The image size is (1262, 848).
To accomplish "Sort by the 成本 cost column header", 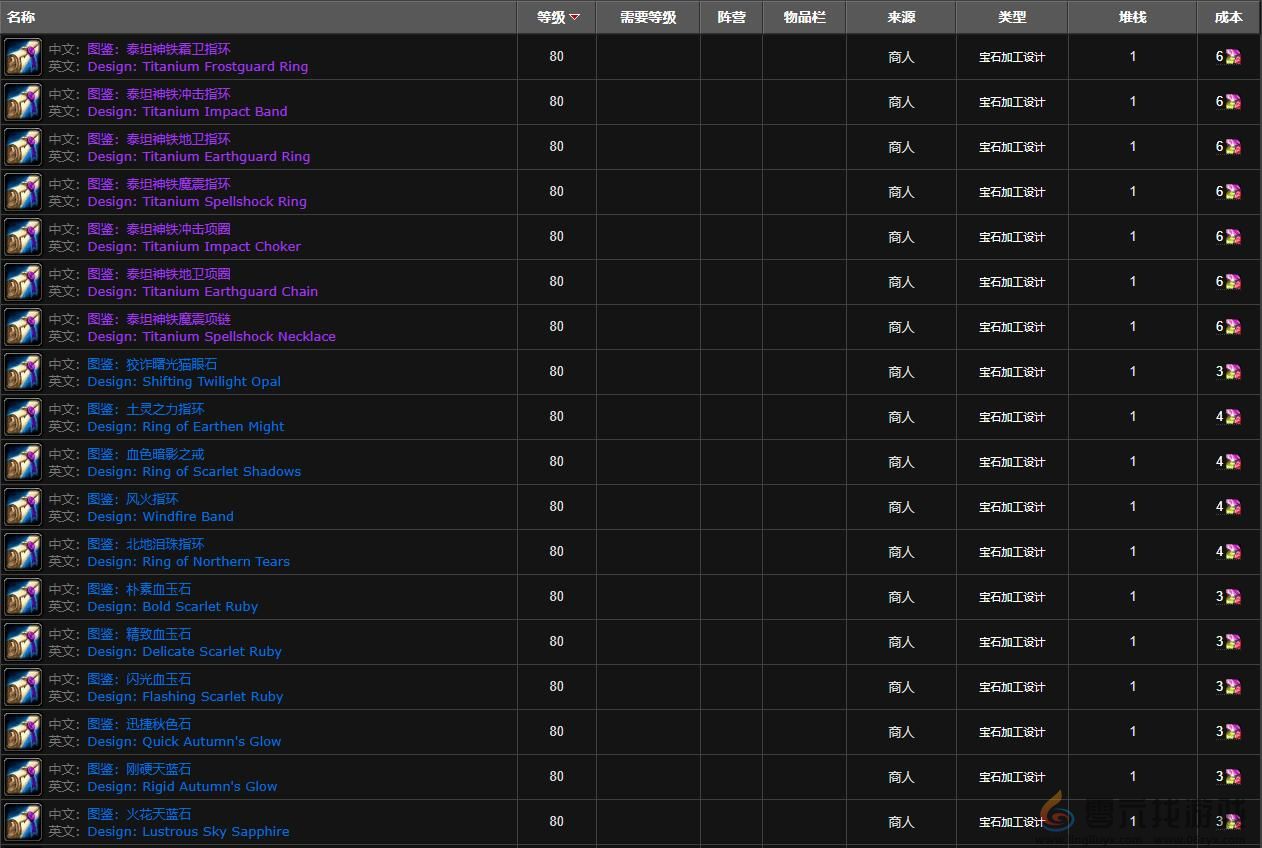I will coord(1228,17).
